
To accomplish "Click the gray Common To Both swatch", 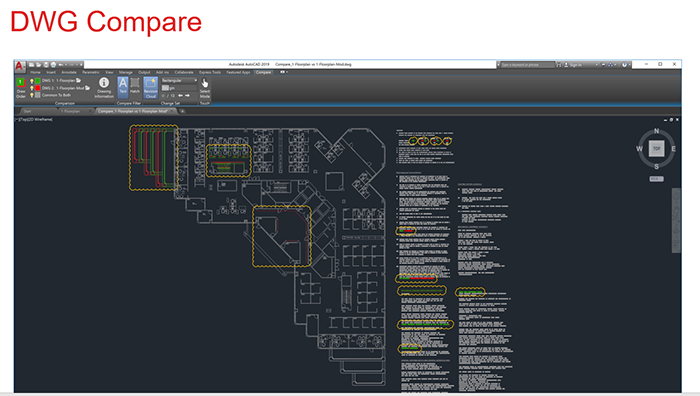I will point(38,95).
